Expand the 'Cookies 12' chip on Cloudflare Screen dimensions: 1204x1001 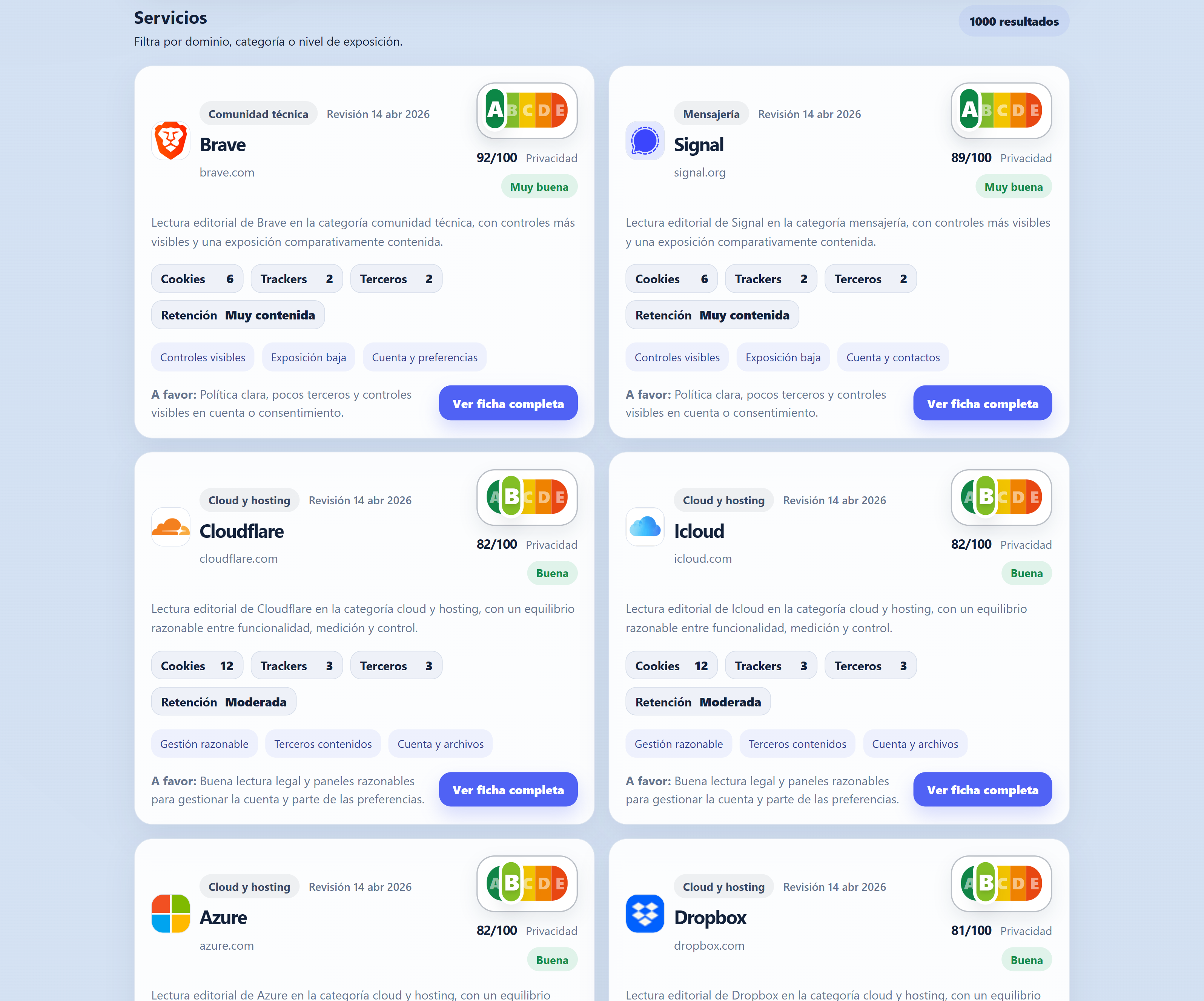tap(197, 665)
